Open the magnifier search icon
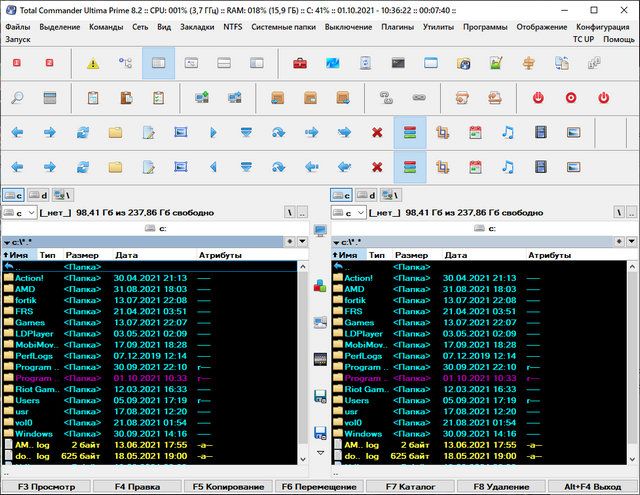Viewport: 640px width, 495px height. coord(17,98)
